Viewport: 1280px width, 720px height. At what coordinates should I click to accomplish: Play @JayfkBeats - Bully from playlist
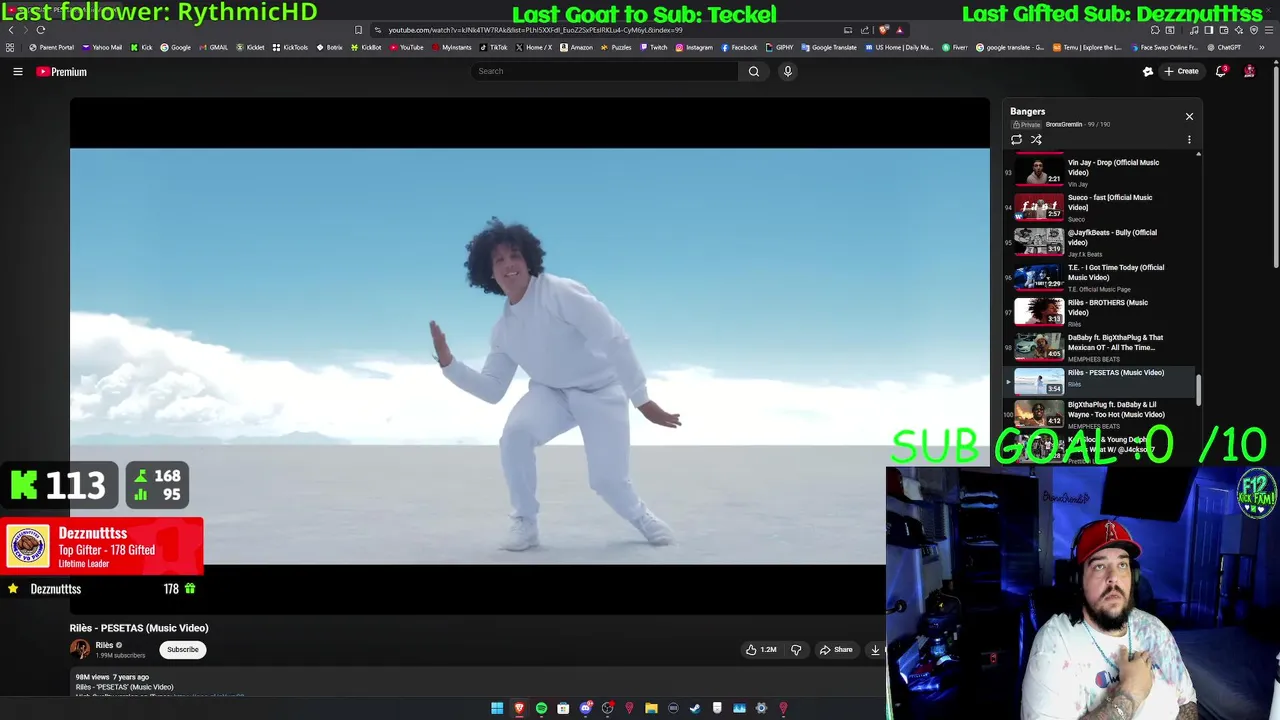pyautogui.click(x=1100, y=242)
